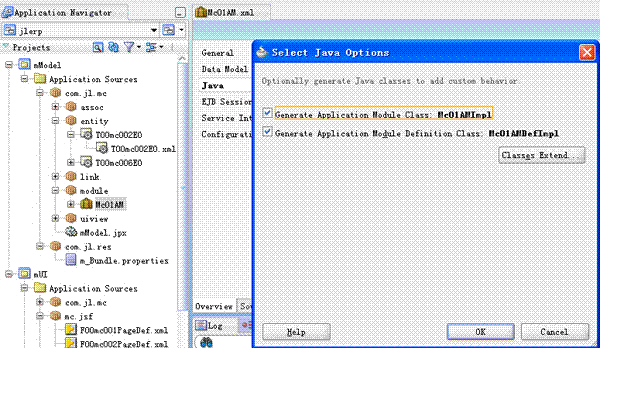Select the T00mc002EO.xml file name
This screenshot has width=640, height=400.
(143, 149)
